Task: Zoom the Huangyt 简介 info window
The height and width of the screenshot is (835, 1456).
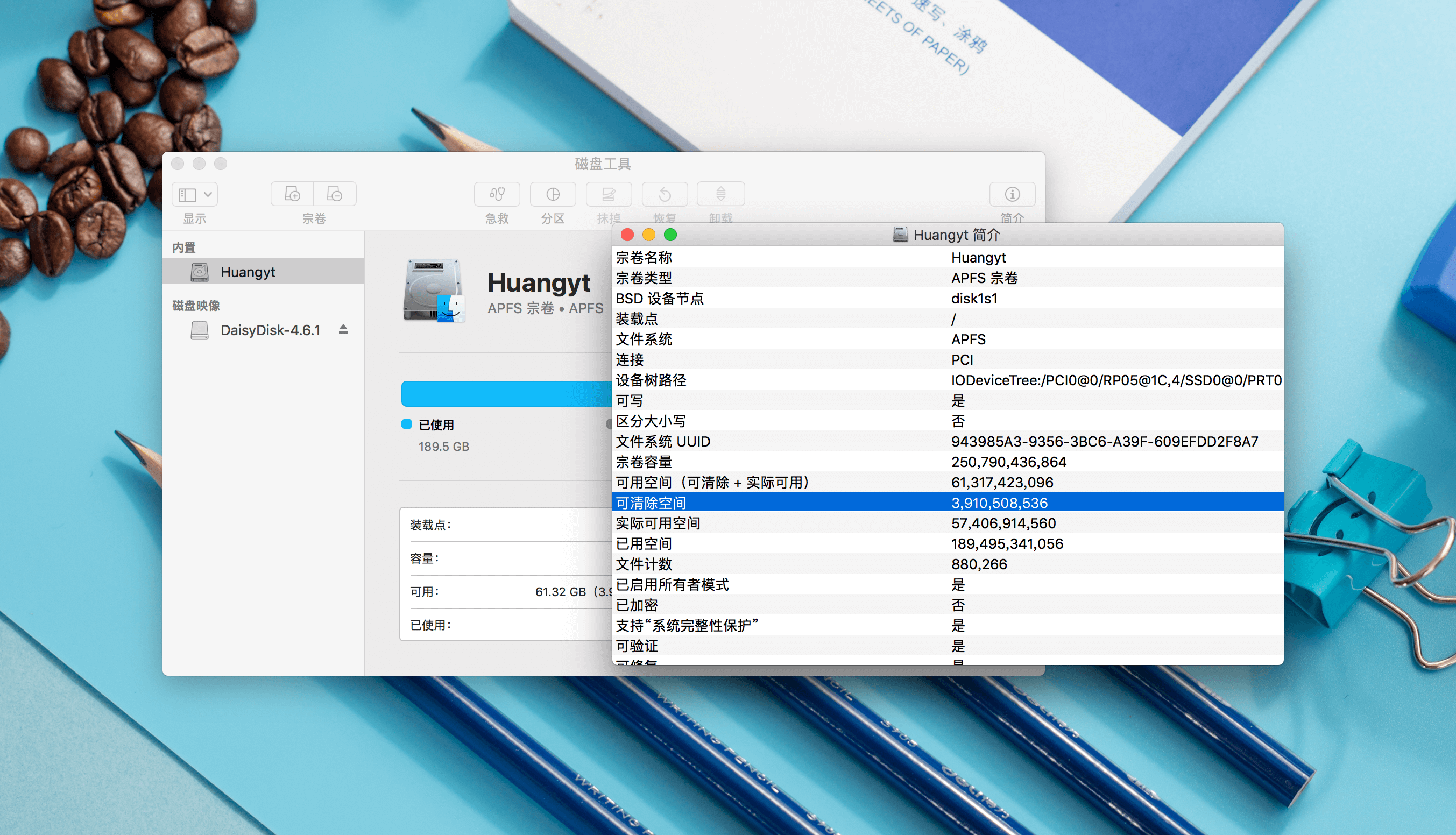Action: pos(670,235)
